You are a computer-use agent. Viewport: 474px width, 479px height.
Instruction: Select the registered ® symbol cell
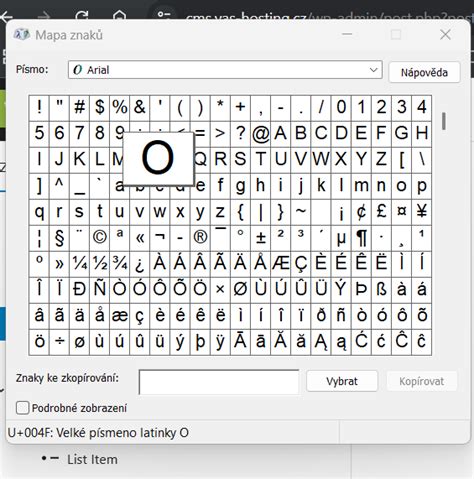[200, 238]
